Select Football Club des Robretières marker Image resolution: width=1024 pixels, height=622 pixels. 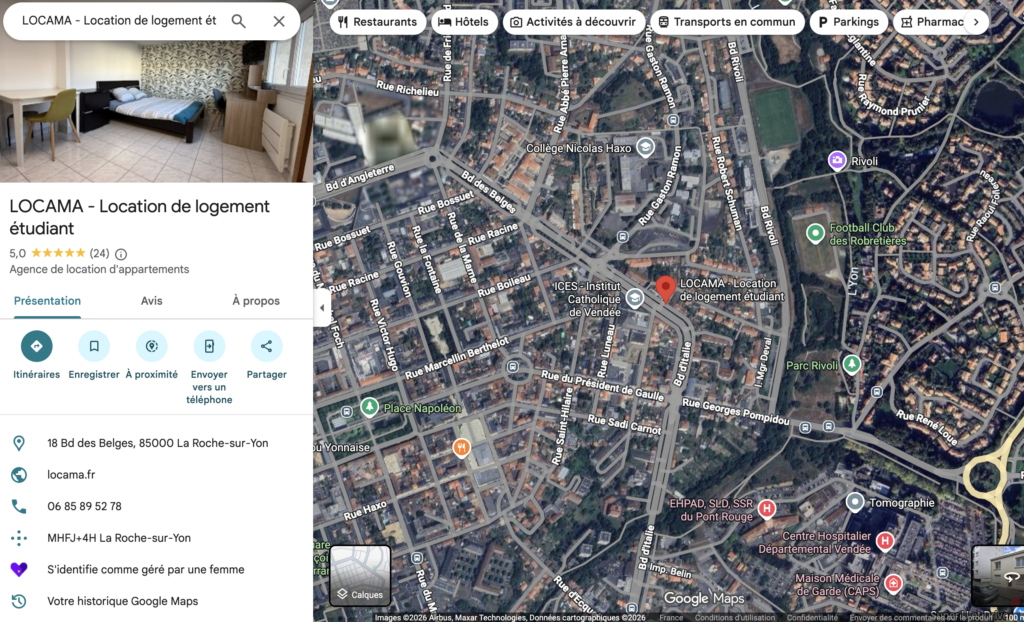pyautogui.click(x=814, y=233)
